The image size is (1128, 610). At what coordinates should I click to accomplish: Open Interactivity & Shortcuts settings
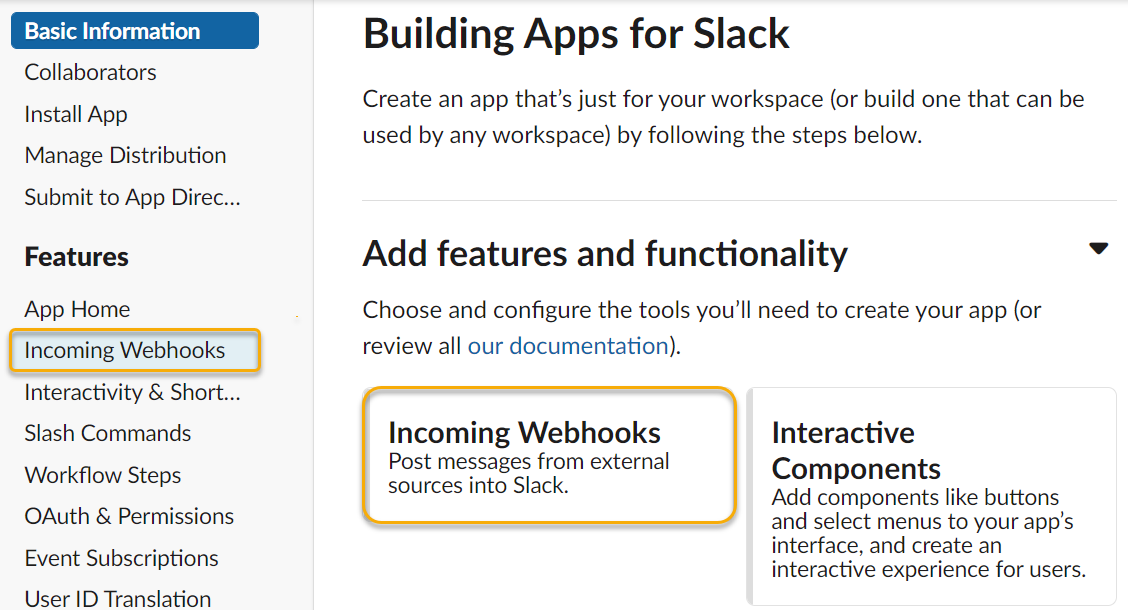point(132,392)
